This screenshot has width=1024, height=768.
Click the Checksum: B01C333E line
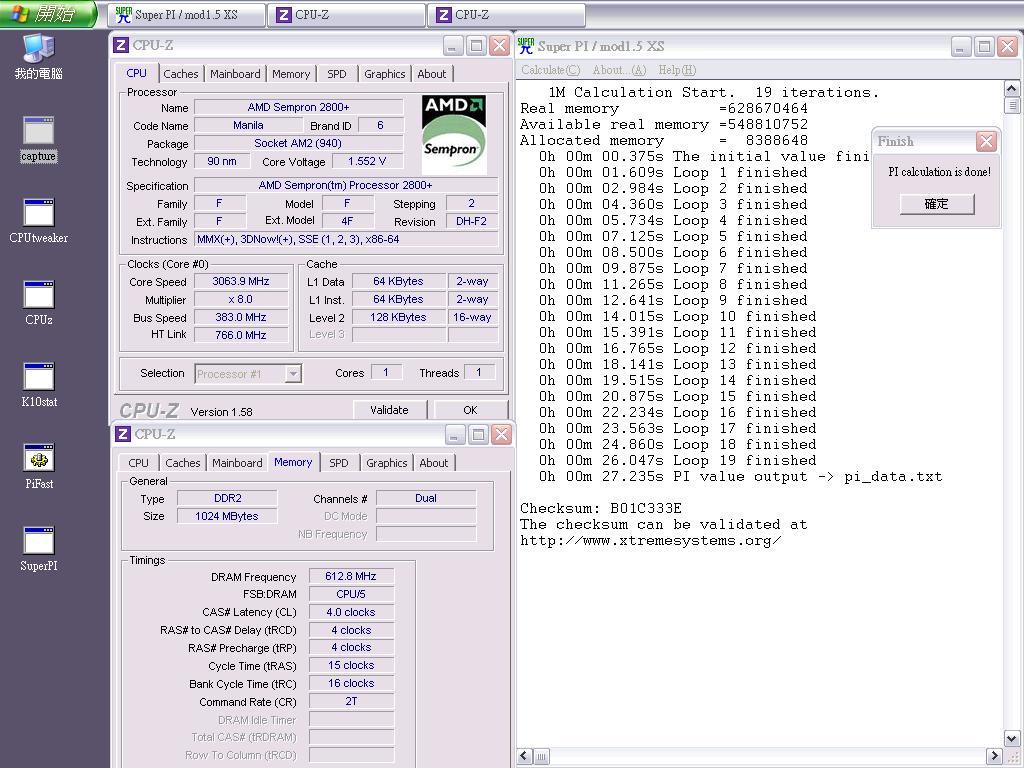(x=601, y=508)
